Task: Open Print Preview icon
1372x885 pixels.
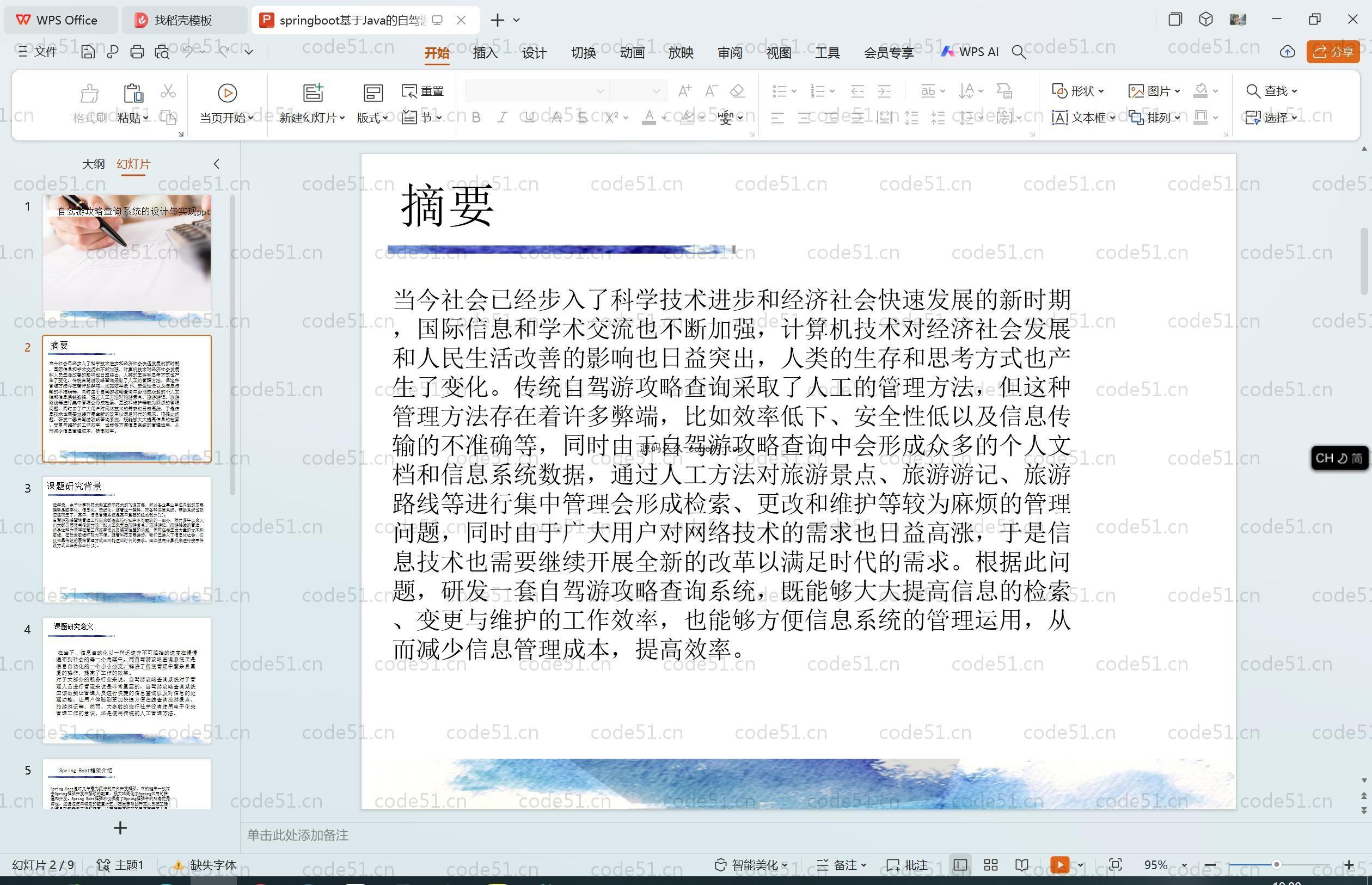Action: click(162, 52)
